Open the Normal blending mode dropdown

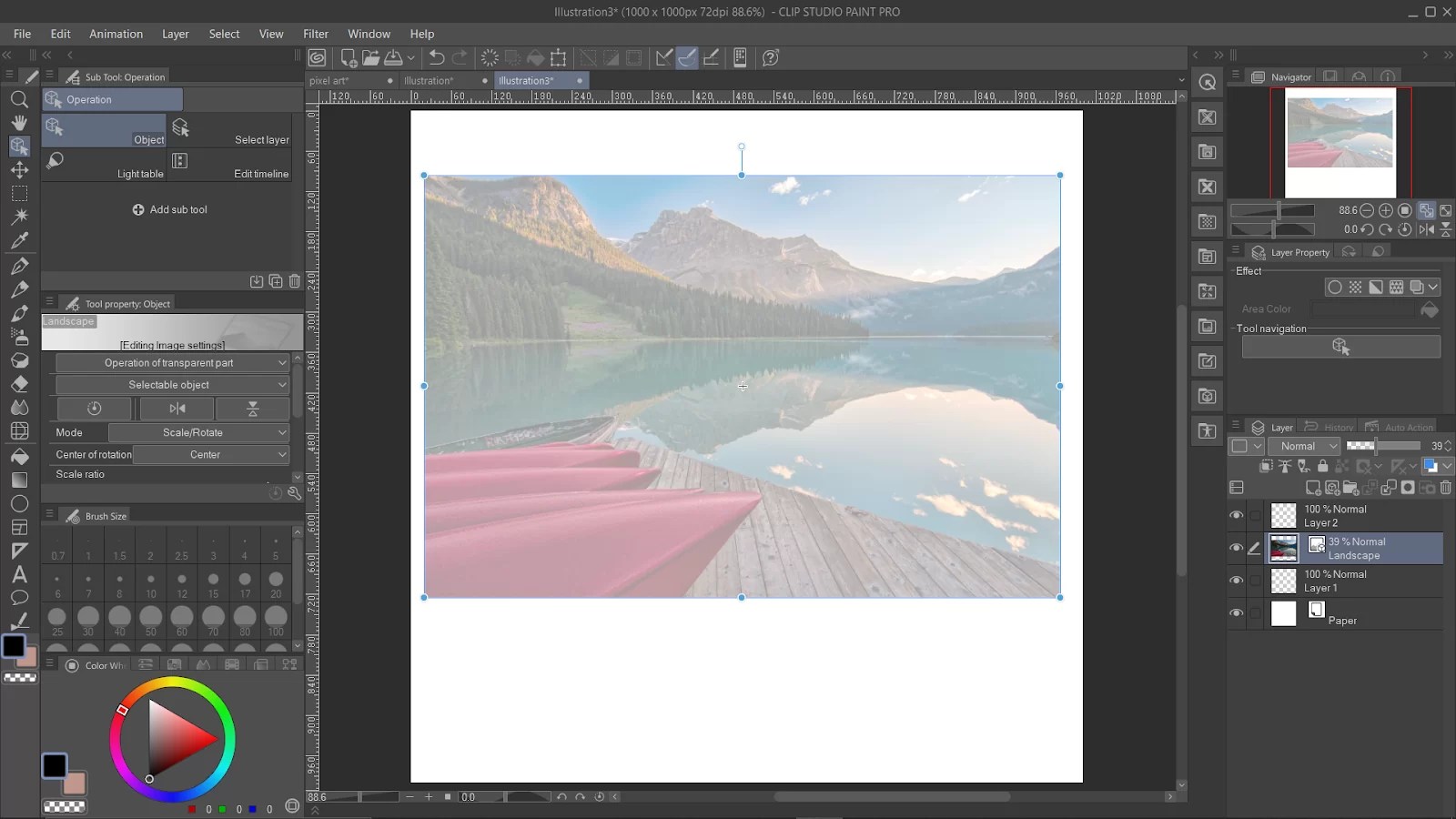click(1305, 446)
